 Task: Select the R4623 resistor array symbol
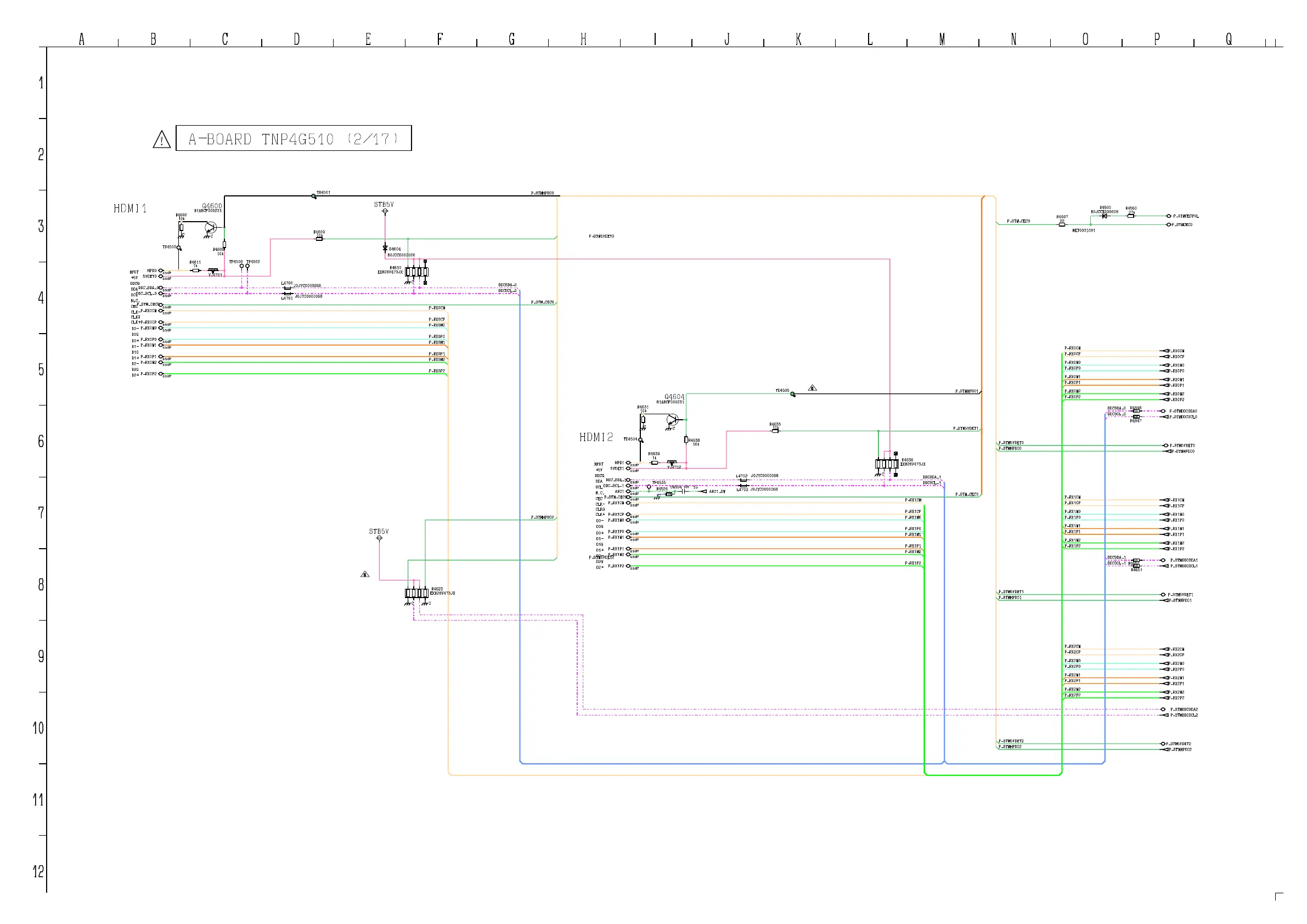(x=416, y=593)
